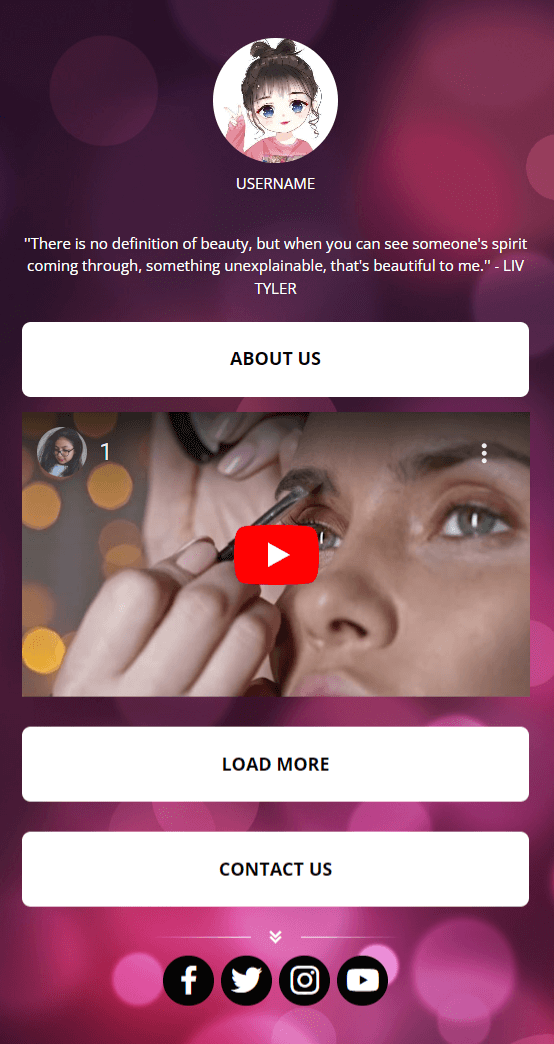This screenshot has width=554, height=1044.
Task: Visit the Instagram camera icon
Action: [304, 980]
